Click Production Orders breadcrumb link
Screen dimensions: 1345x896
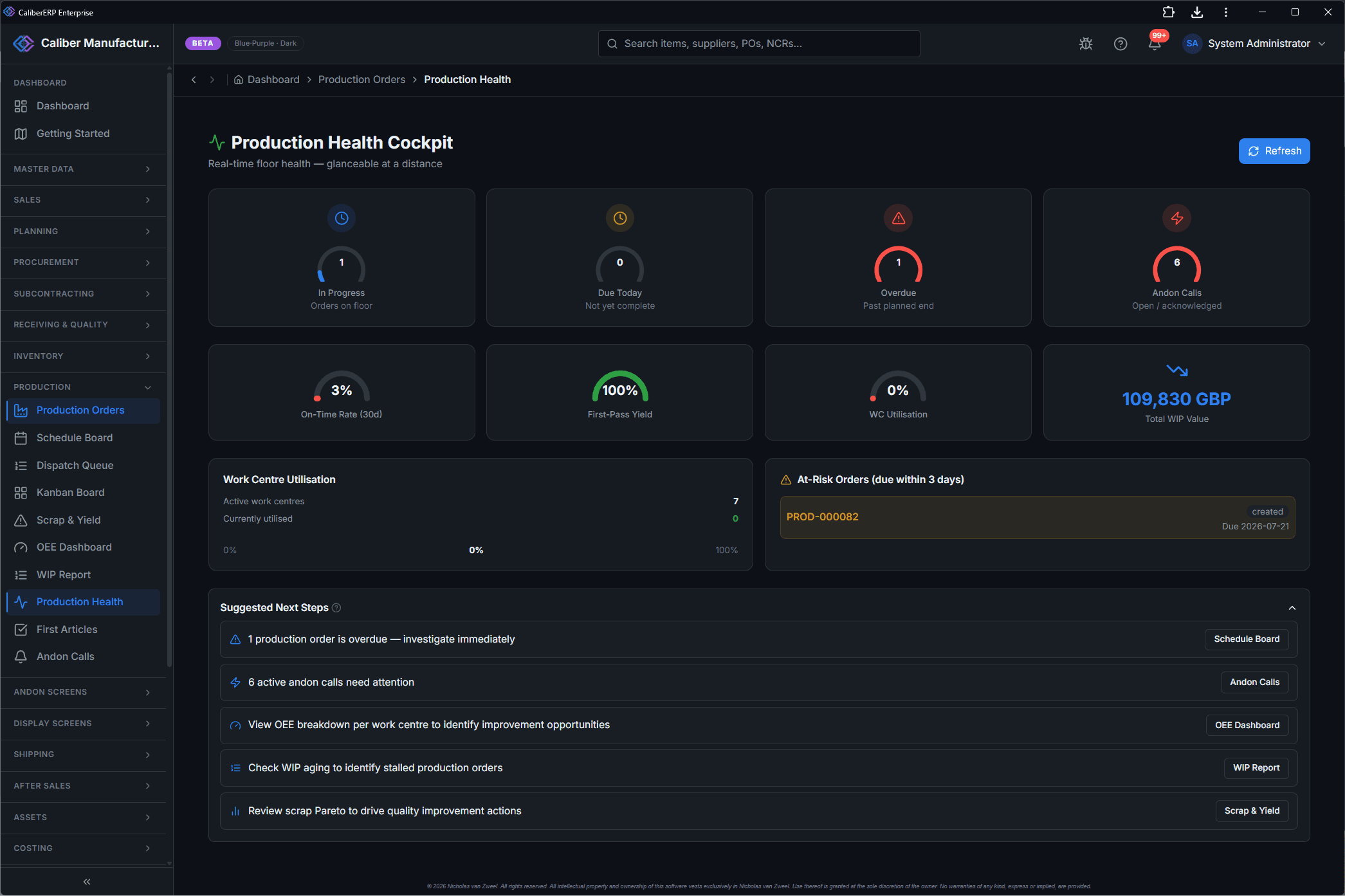362,80
